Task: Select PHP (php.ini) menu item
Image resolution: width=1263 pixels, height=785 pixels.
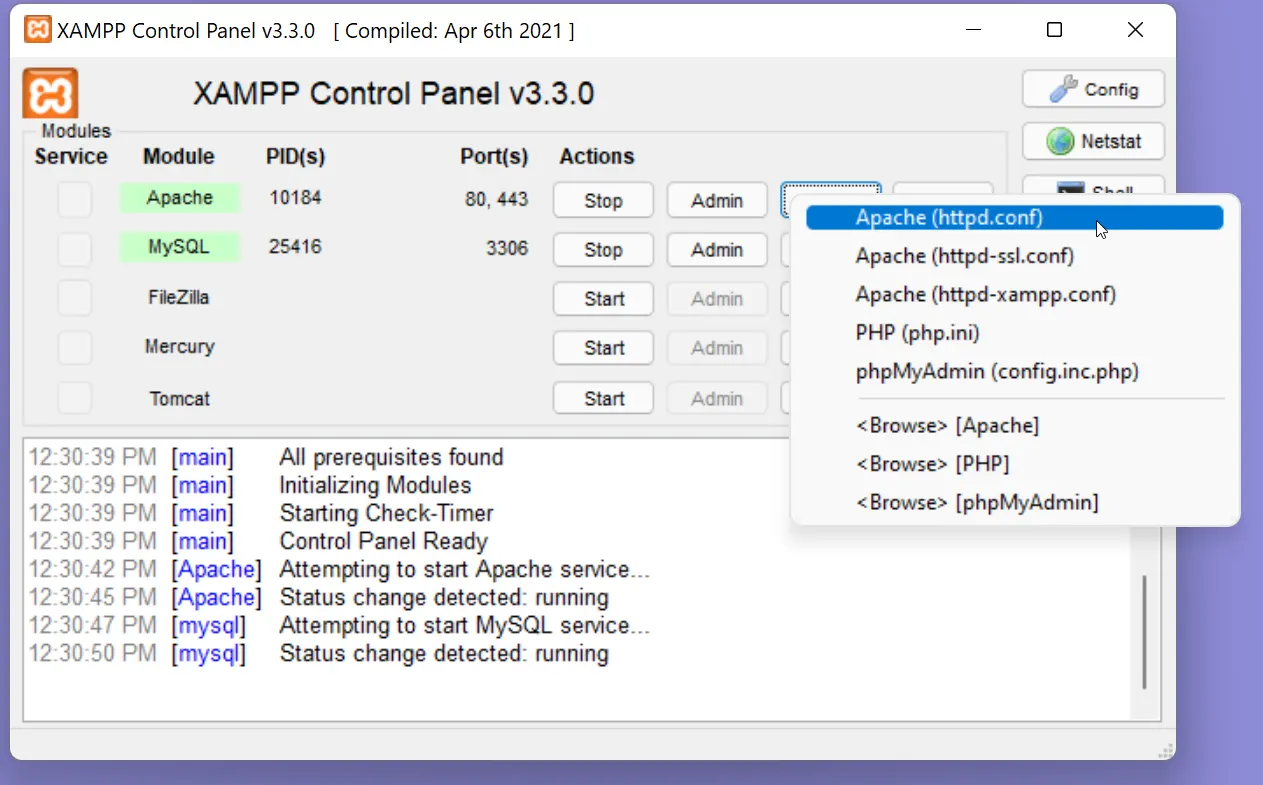Action: [917, 333]
